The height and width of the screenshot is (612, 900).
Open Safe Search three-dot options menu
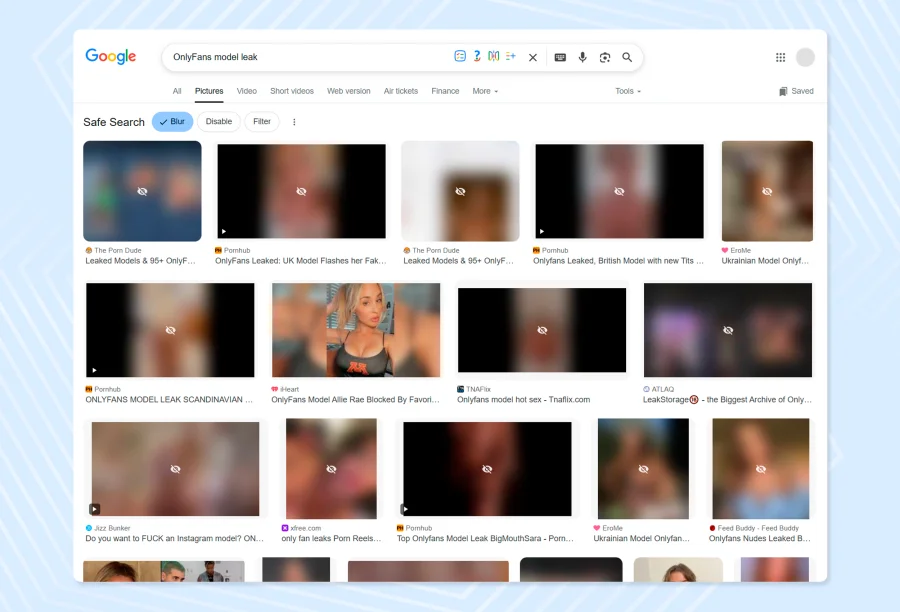coord(294,122)
